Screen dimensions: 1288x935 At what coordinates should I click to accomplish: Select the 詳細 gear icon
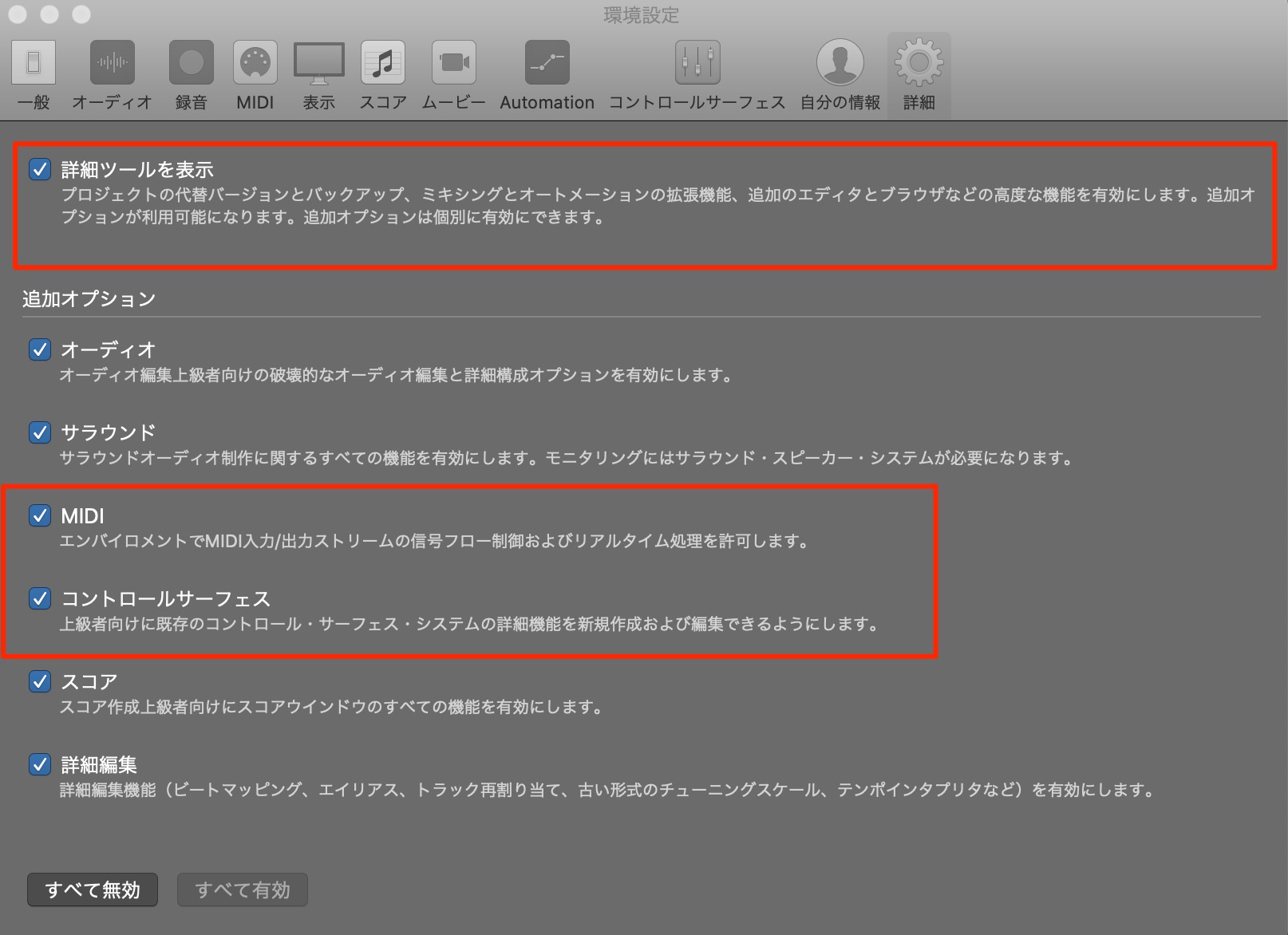919,62
